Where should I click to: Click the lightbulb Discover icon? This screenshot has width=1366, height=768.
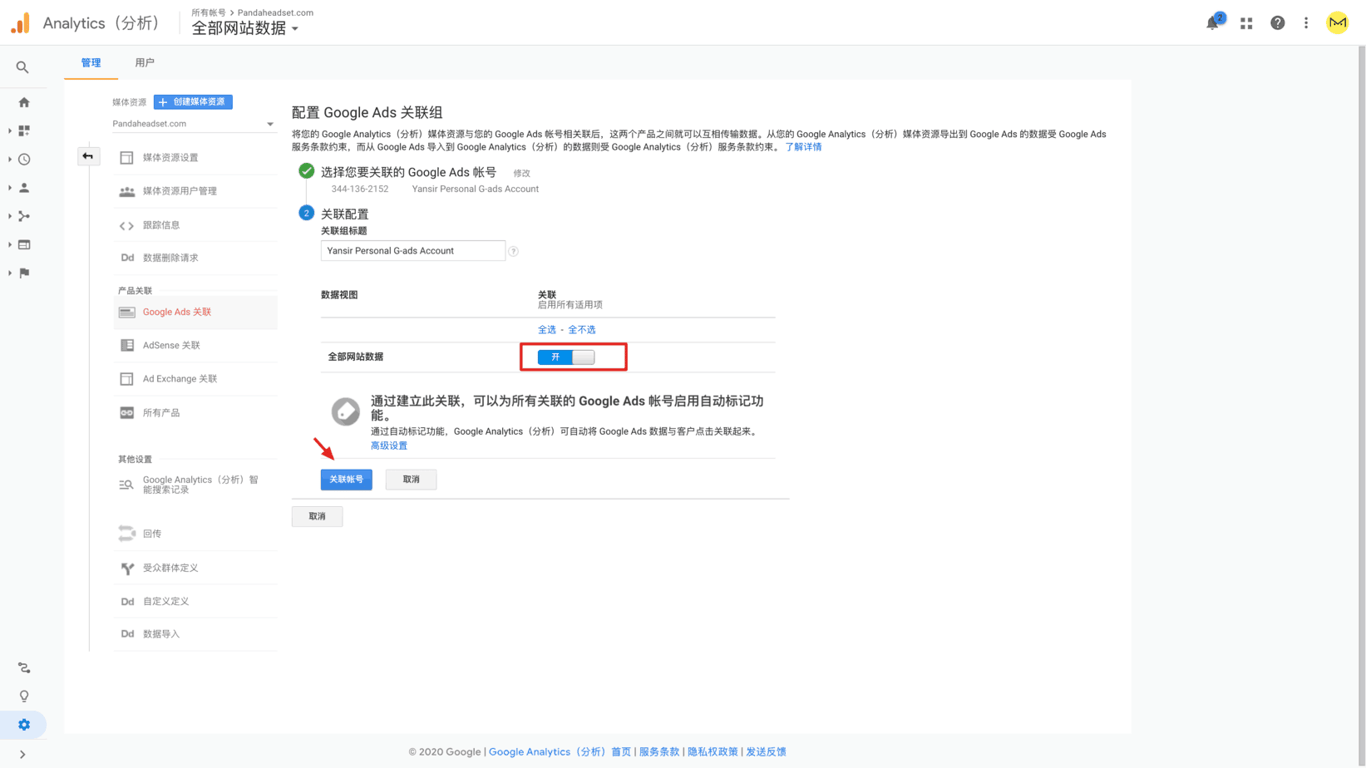24,696
